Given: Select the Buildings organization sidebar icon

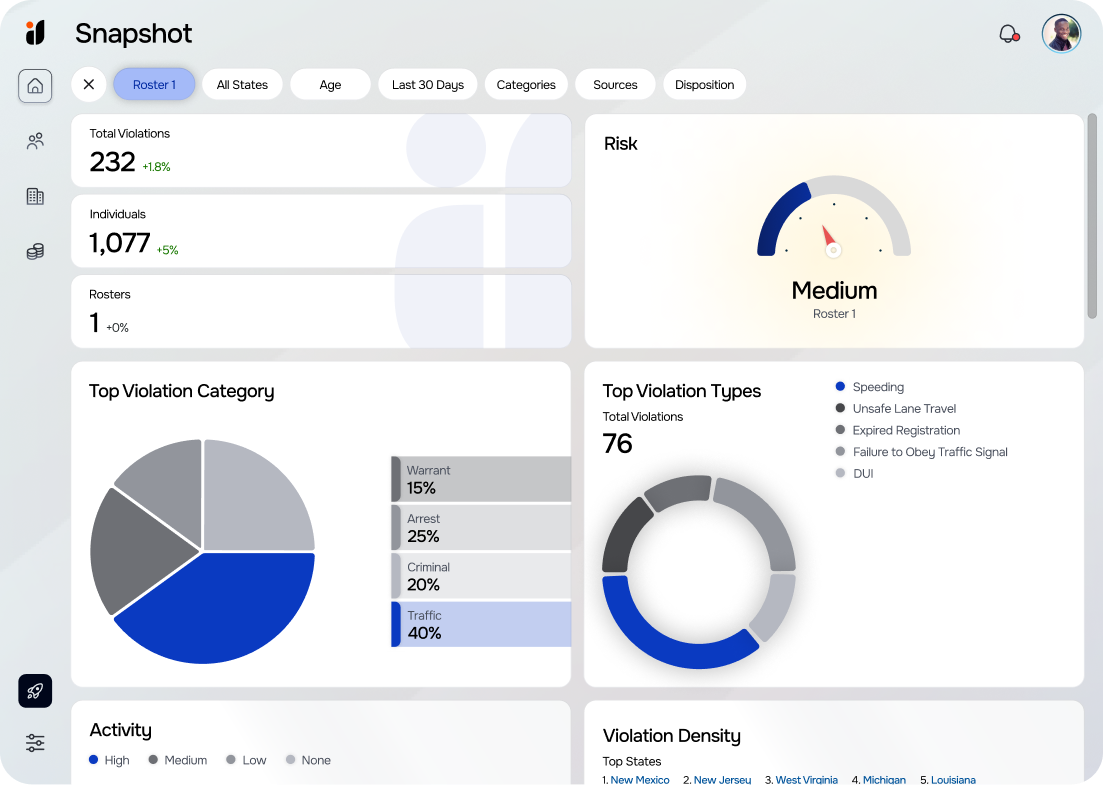Looking at the screenshot, I should coord(35,196).
